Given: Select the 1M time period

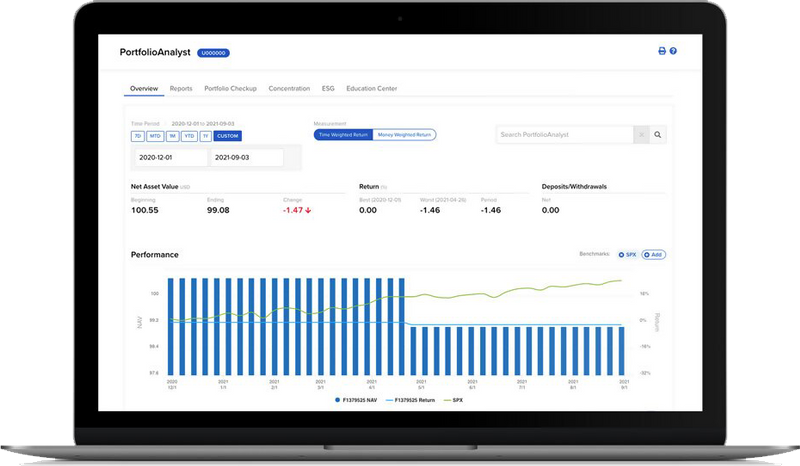Looking at the screenshot, I should (172, 136).
